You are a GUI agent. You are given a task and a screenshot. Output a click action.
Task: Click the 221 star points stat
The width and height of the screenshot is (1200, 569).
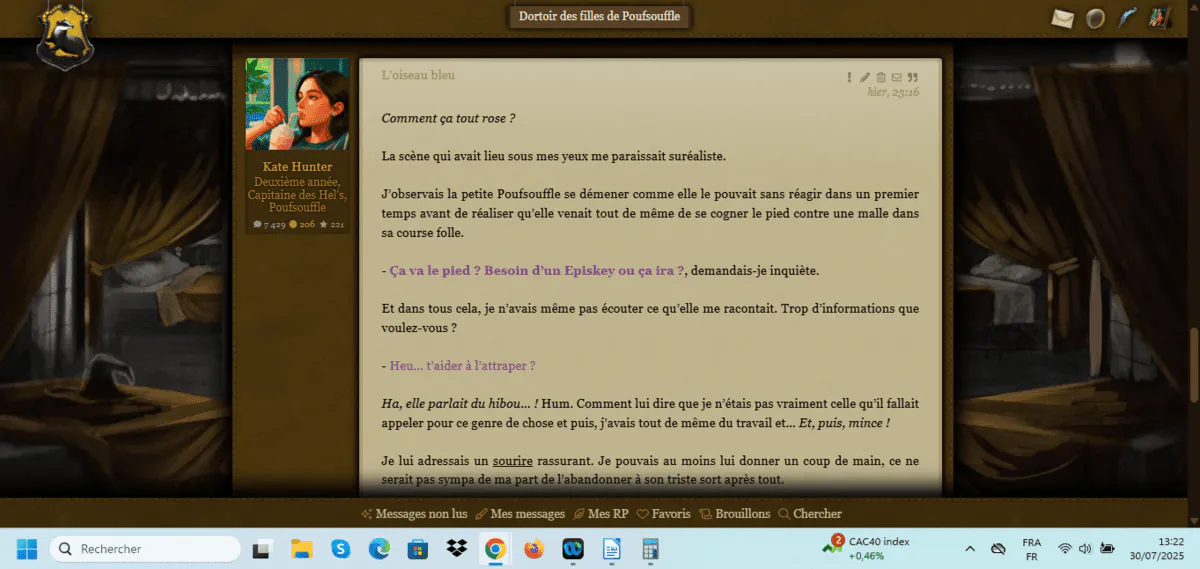(331, 225)
